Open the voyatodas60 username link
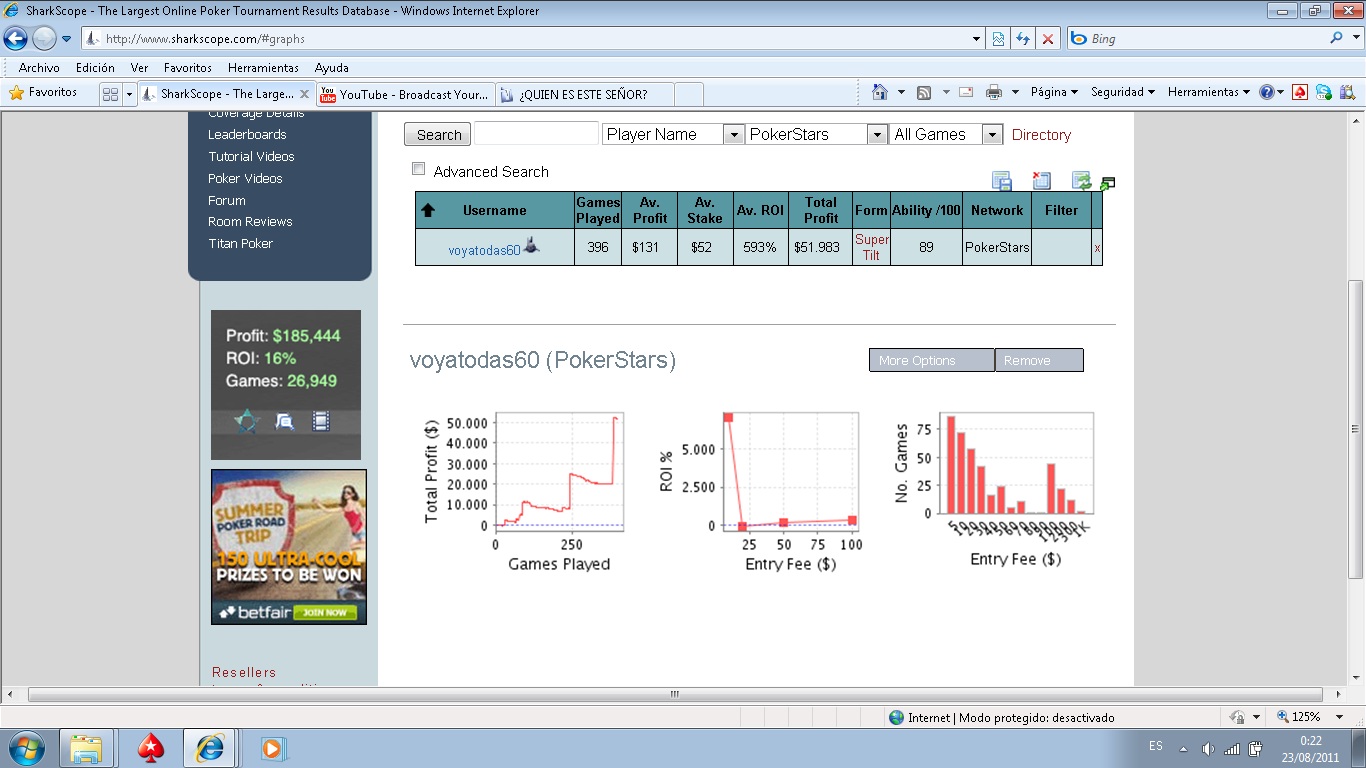The width and height of the screenshot is (1366, 768). coord(485,250)
